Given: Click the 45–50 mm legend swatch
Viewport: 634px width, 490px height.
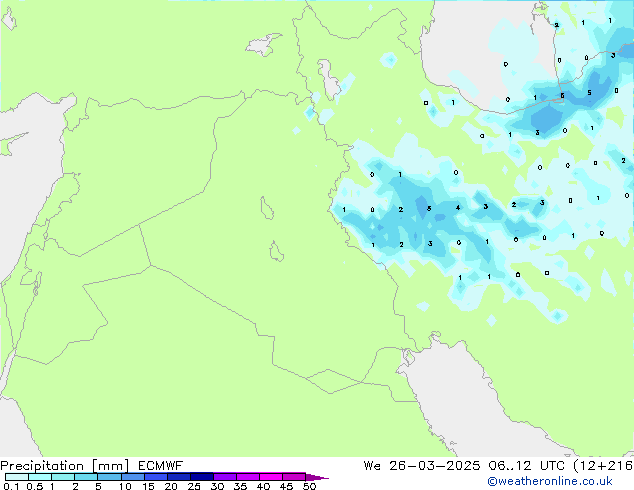Looking at the screenshot, I should 294,477.
